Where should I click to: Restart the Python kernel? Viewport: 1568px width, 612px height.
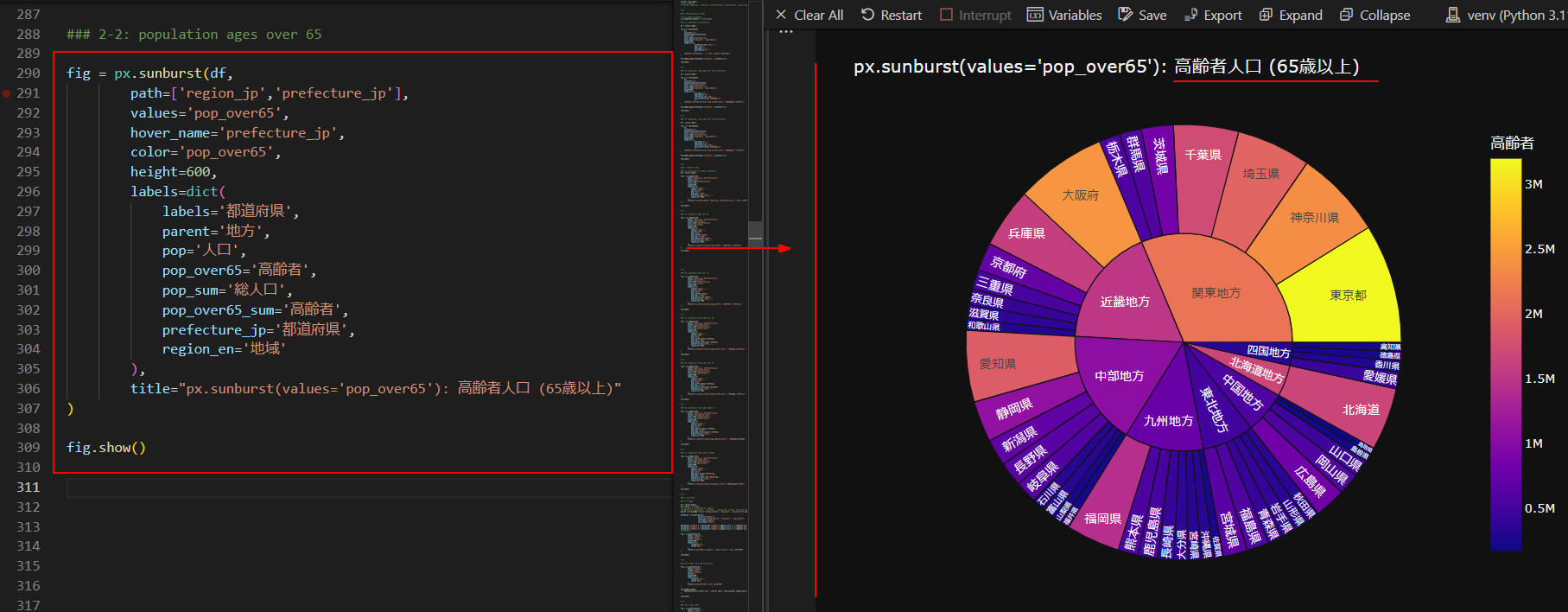(892, 15)
